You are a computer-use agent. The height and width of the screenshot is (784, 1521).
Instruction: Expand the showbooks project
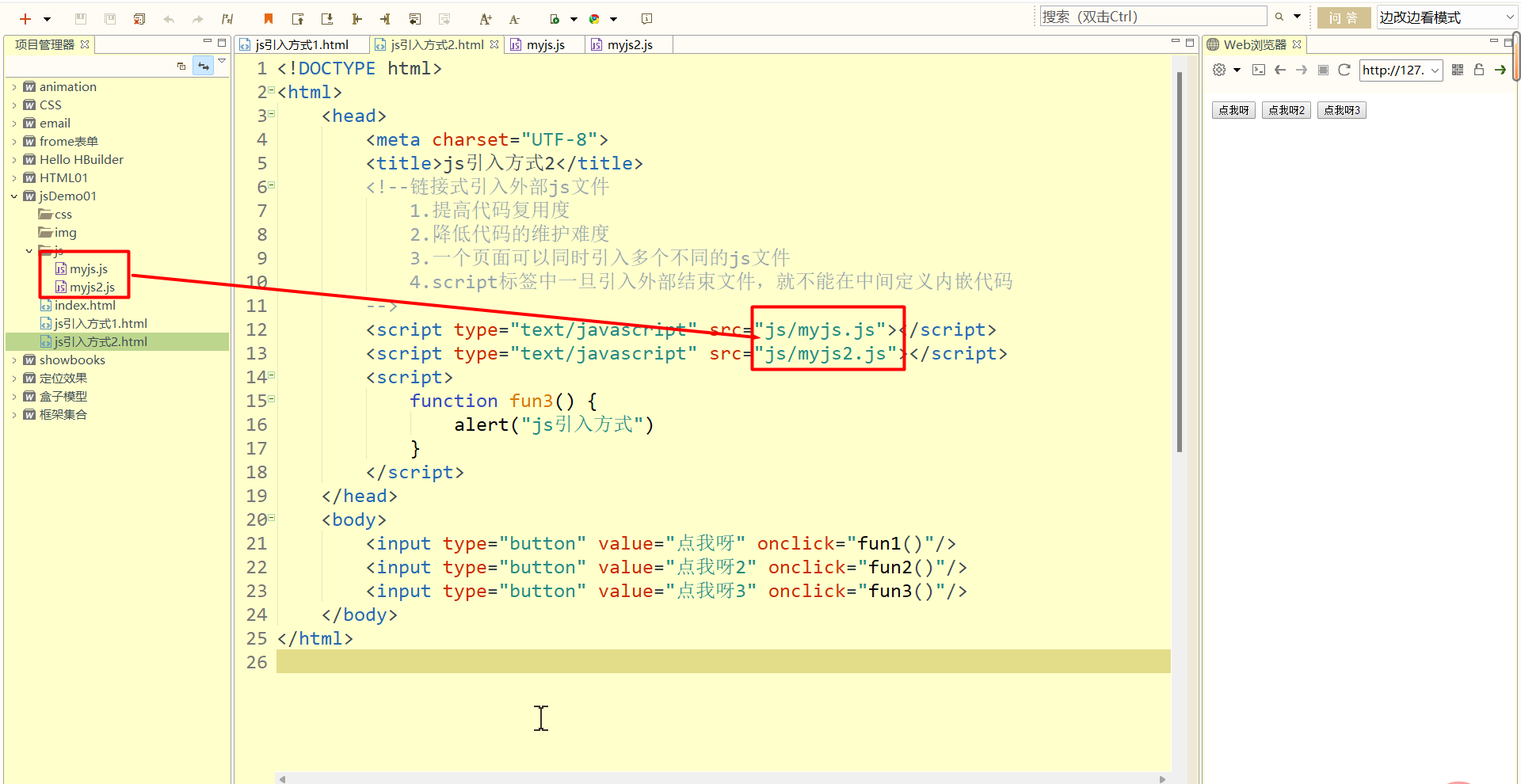pos(14,360)
